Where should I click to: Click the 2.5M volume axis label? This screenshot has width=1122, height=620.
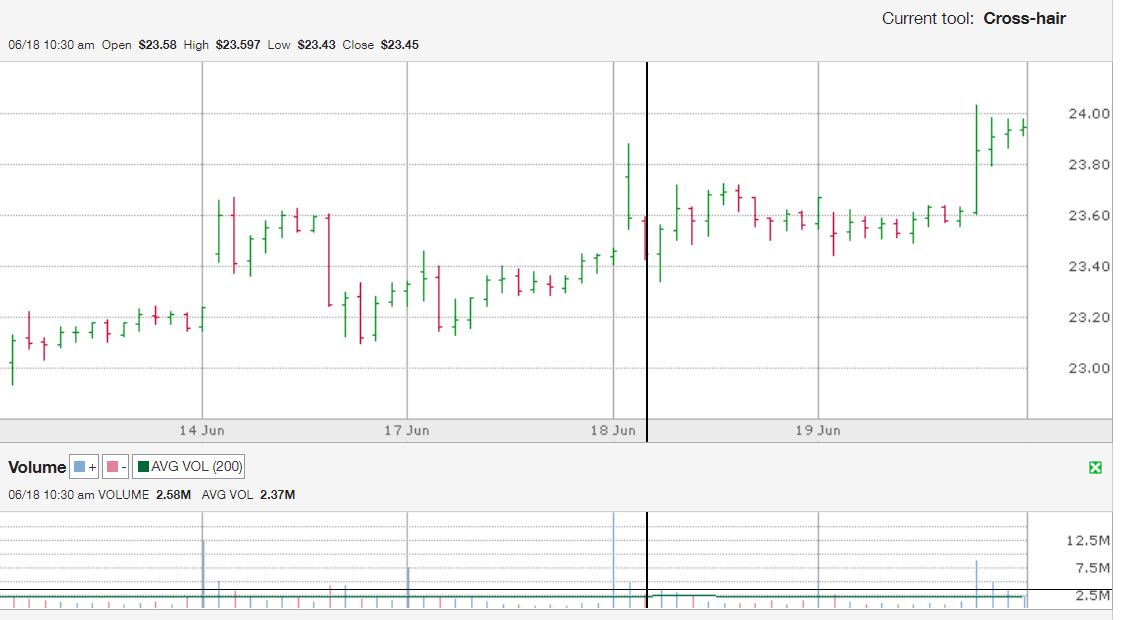click(x=1092, y=595)
